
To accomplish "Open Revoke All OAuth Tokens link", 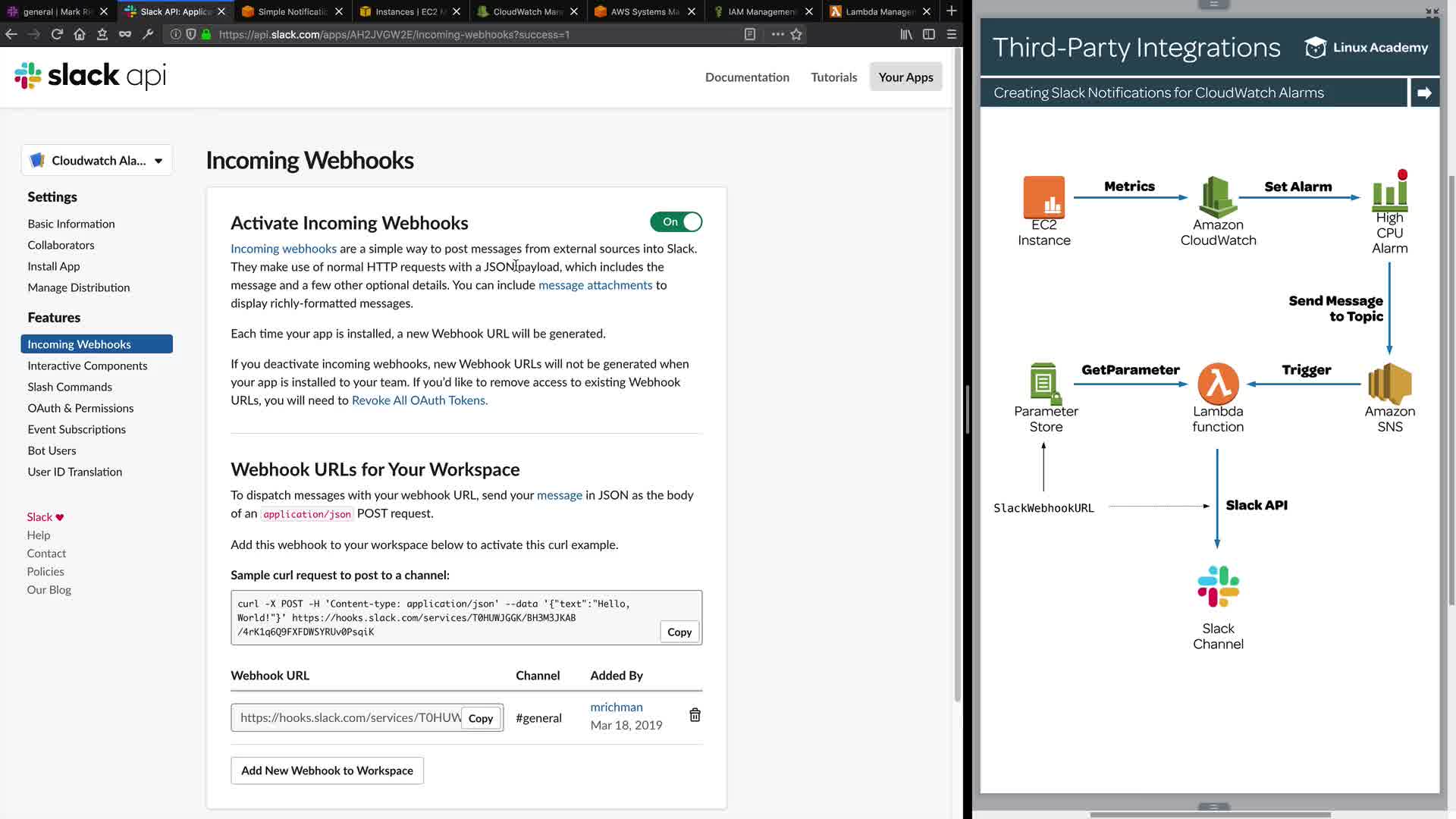I will coord(419,400).
